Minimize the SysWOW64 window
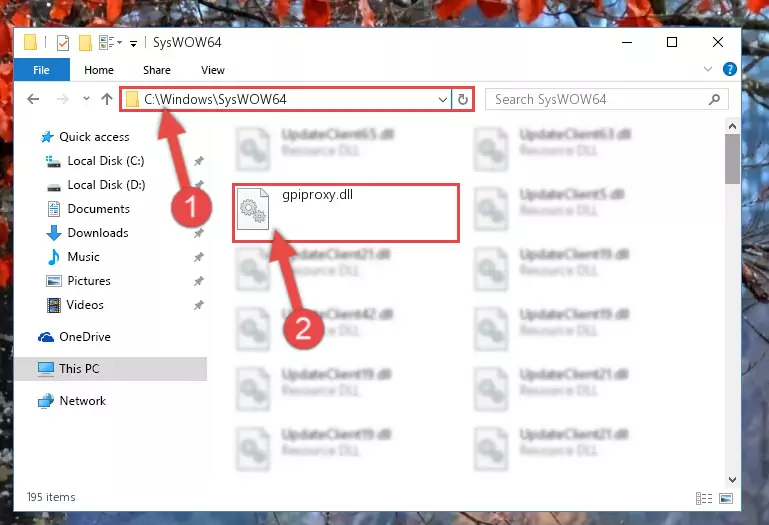The image size is (769, 525). coord(627,43)
